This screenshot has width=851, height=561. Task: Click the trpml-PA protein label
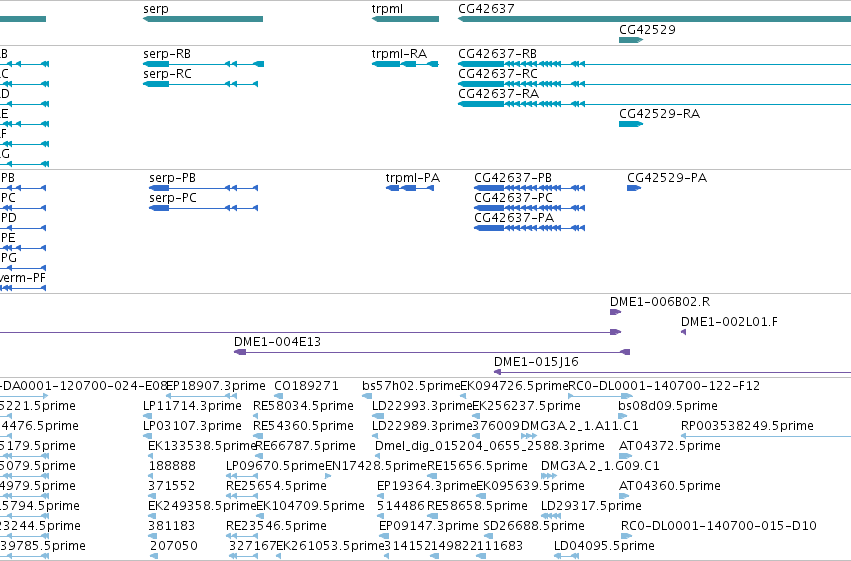(x=412, y=178)
